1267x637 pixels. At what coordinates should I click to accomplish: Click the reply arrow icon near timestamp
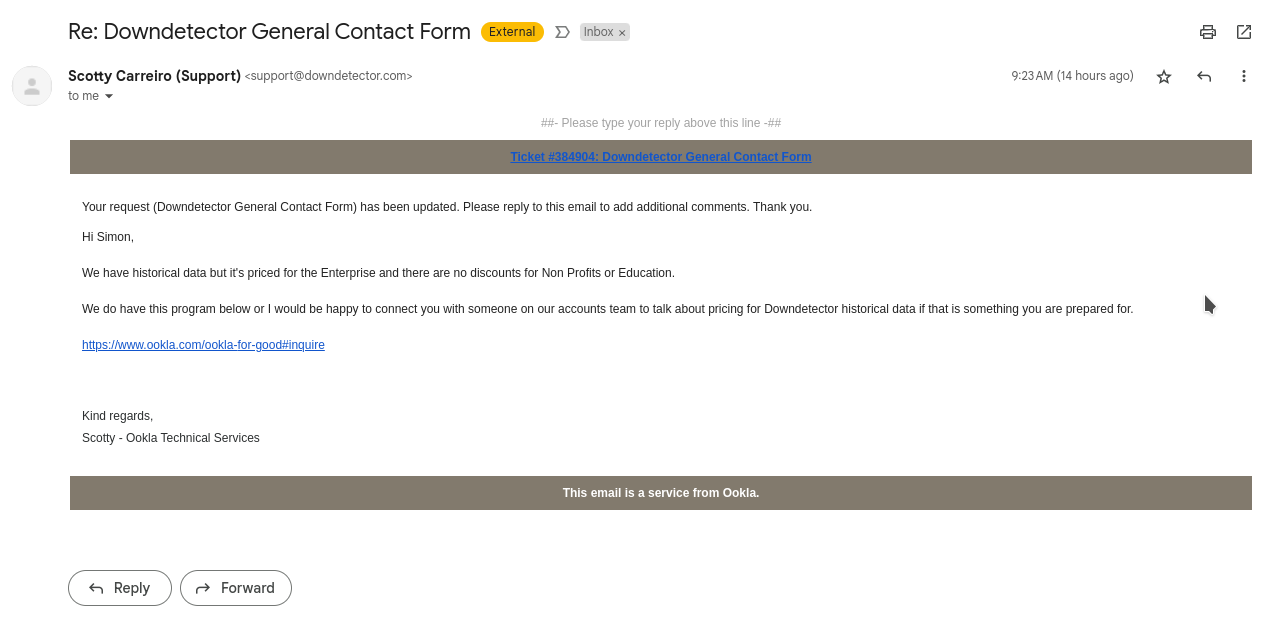coord(1204,76)
